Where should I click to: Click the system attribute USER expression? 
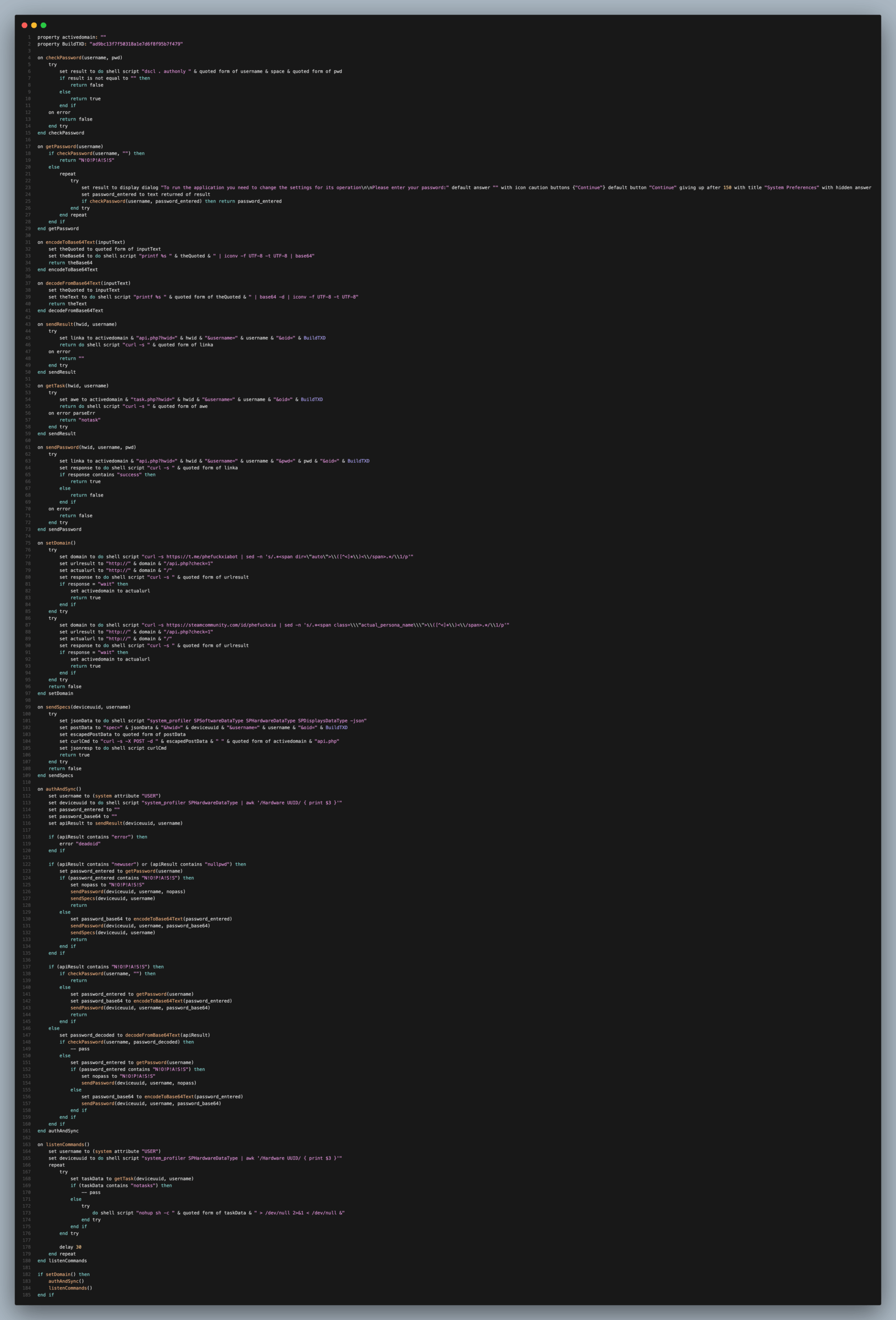pyautogui.click(x=128, y=795)
